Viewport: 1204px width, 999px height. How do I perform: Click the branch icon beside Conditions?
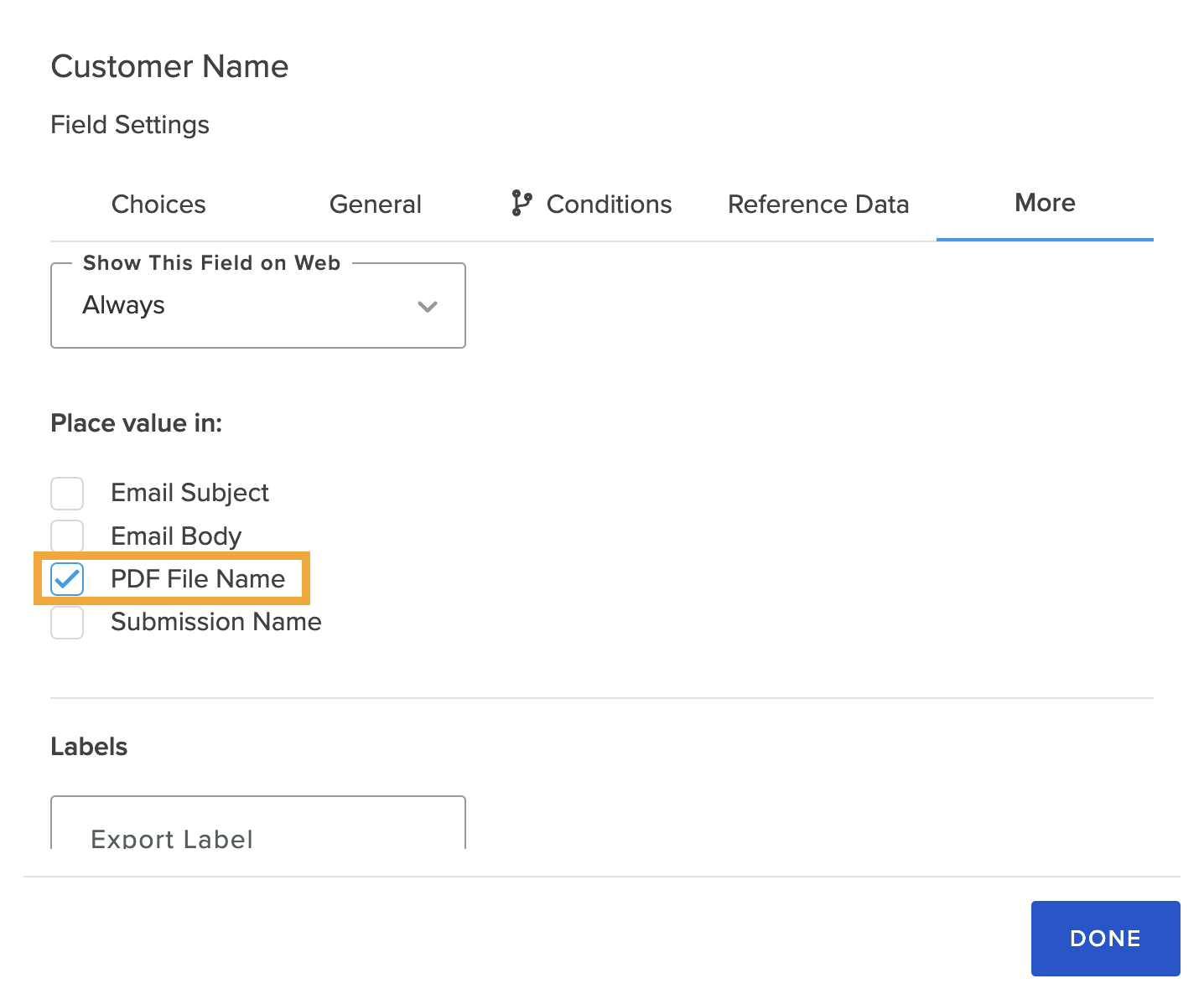(521, 204)
